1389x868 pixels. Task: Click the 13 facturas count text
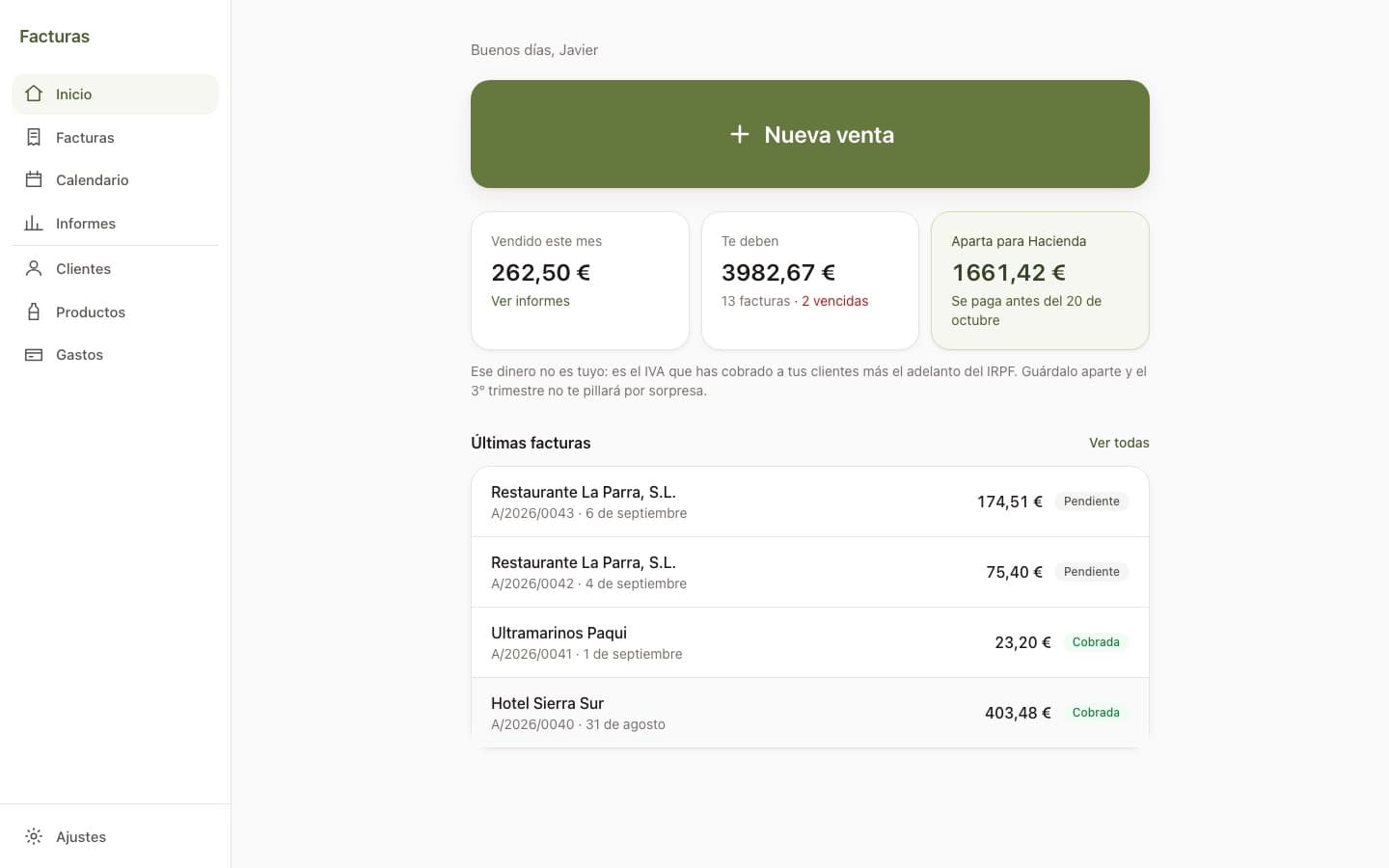[x=755, y=301]
